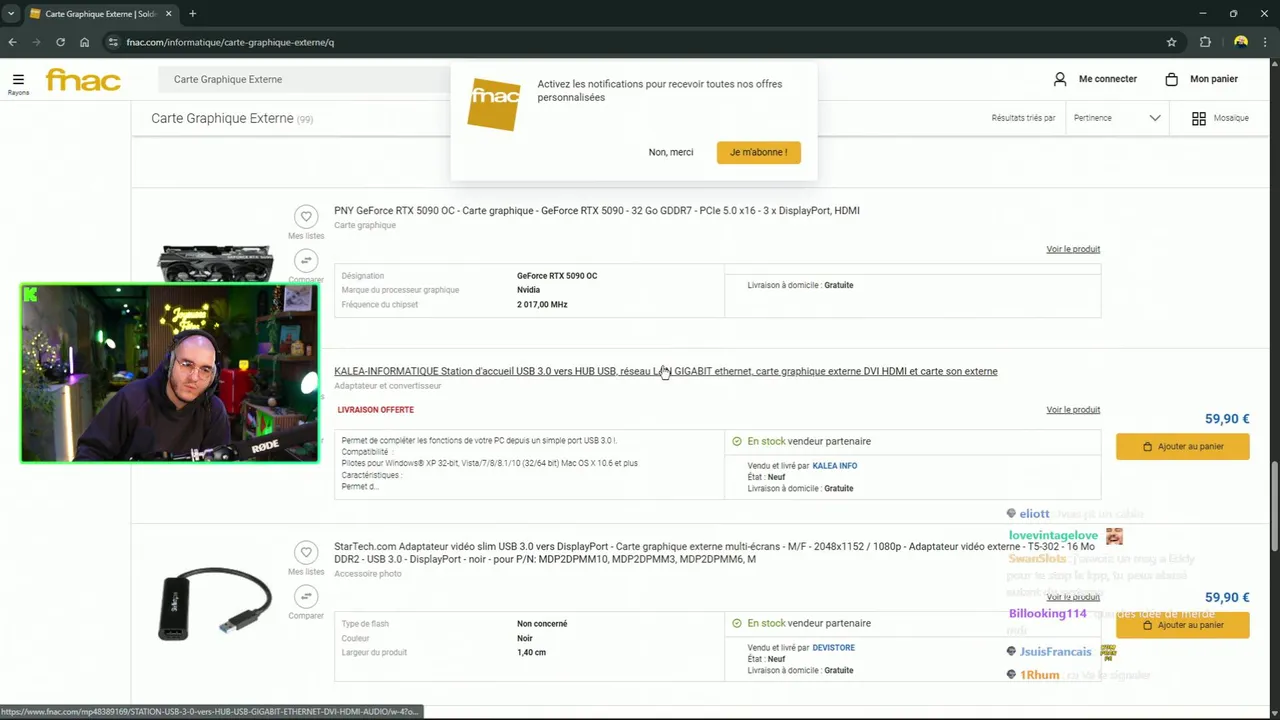
Task: Switch to Mosaique grid view icon
Action: 1199,118
